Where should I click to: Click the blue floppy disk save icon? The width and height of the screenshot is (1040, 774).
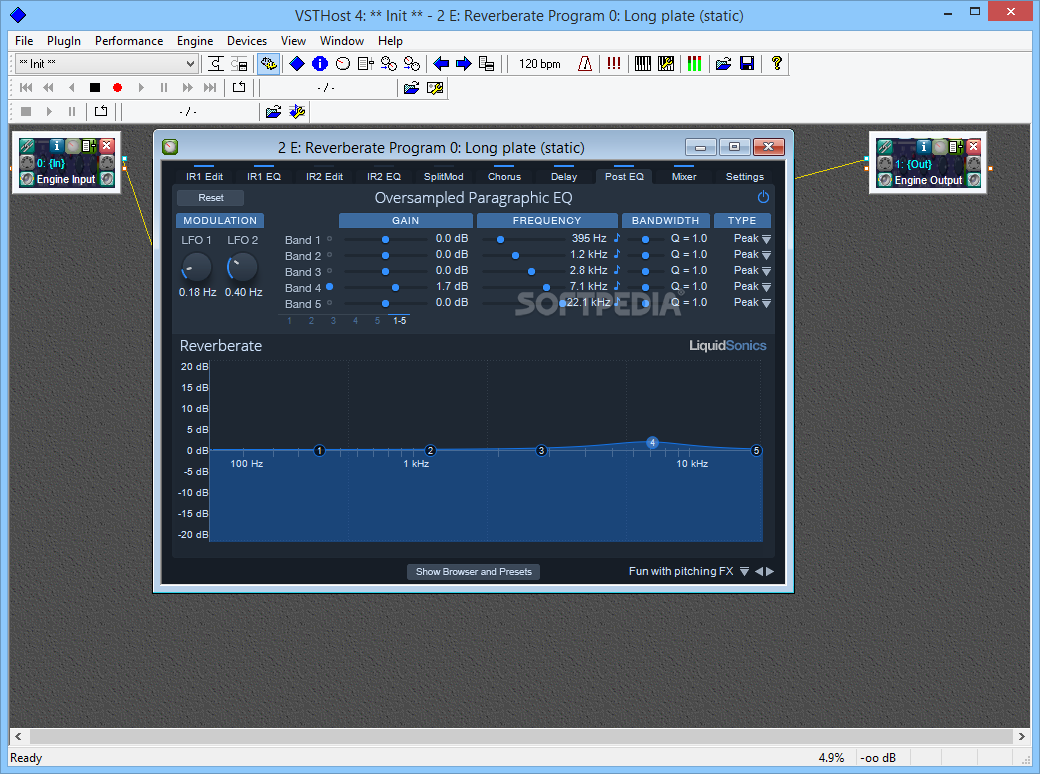(747, 64)
